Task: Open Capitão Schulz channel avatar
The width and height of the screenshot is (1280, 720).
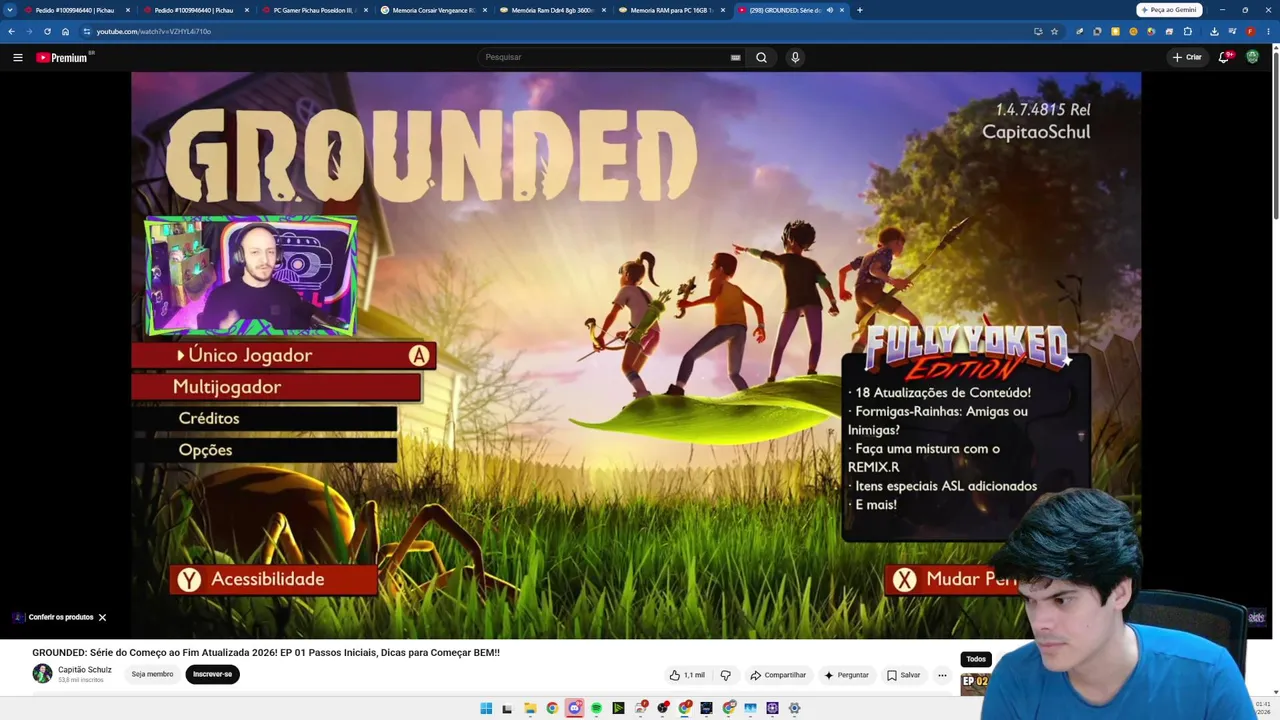Action: pos(42,674)
